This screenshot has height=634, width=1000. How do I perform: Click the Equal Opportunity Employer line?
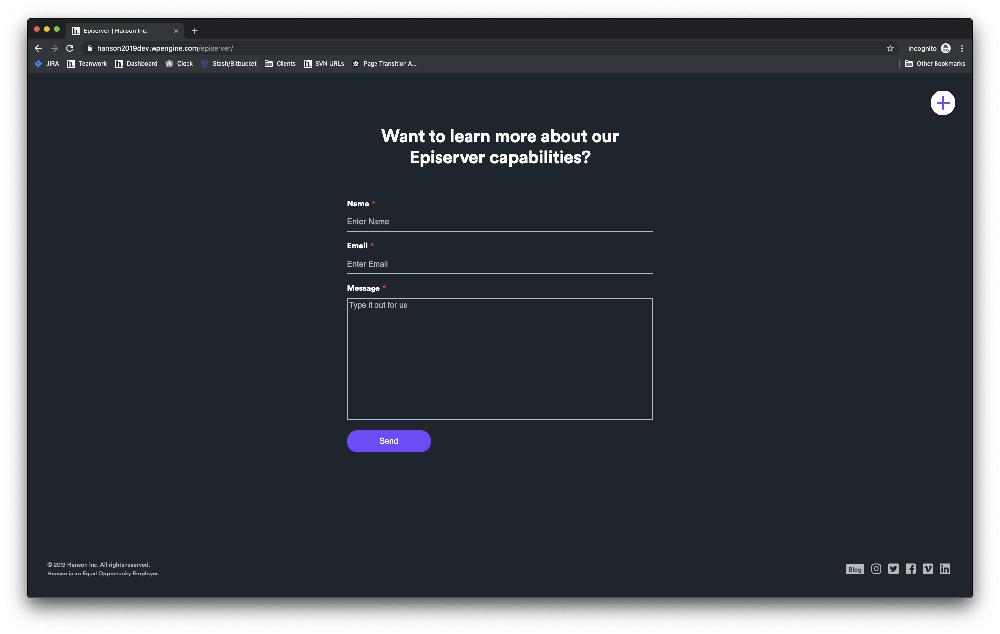[103, 573]
